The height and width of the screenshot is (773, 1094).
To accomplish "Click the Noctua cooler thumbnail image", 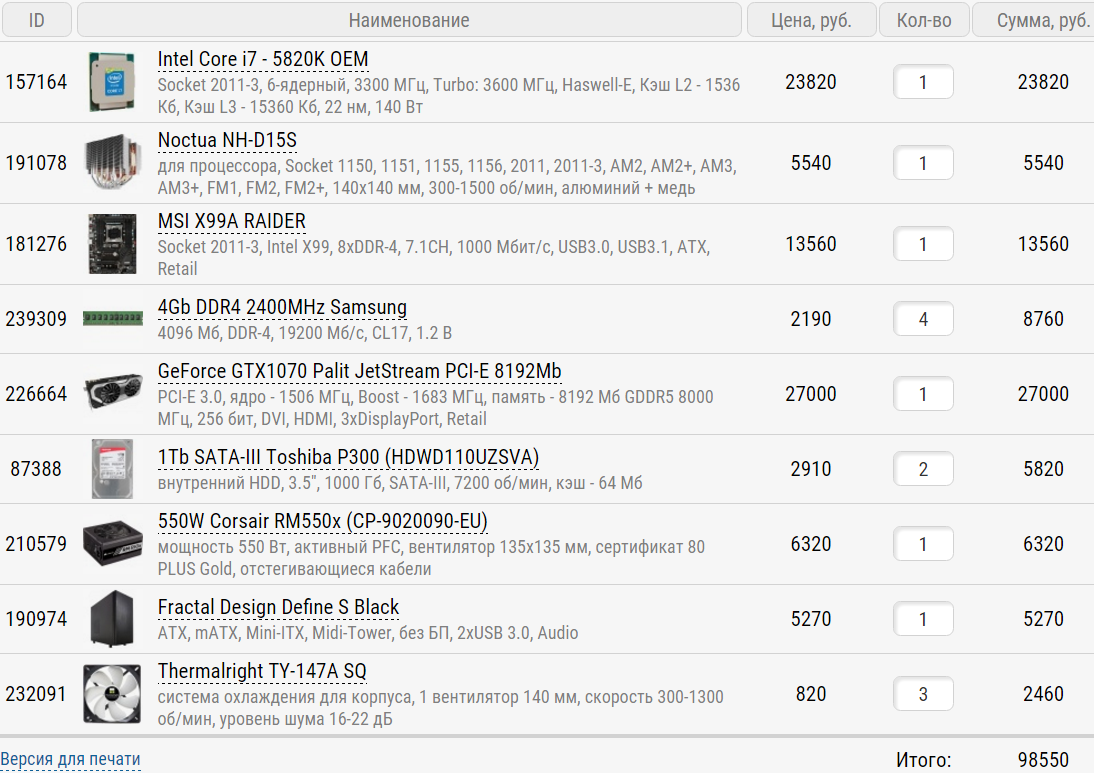I will [112, 163].
